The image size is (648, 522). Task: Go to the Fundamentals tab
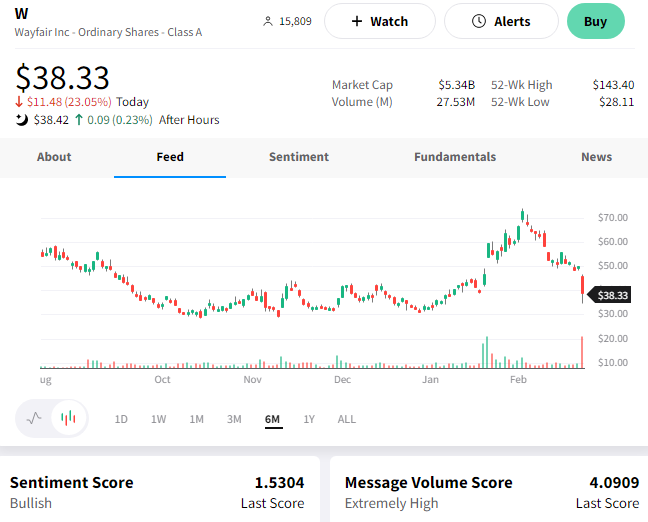point(455,157)
